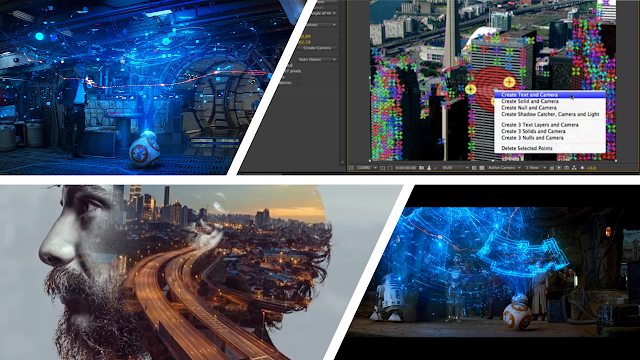
Task: Open the dropdown below Angle of View
Action: click(x=322, y=25)
